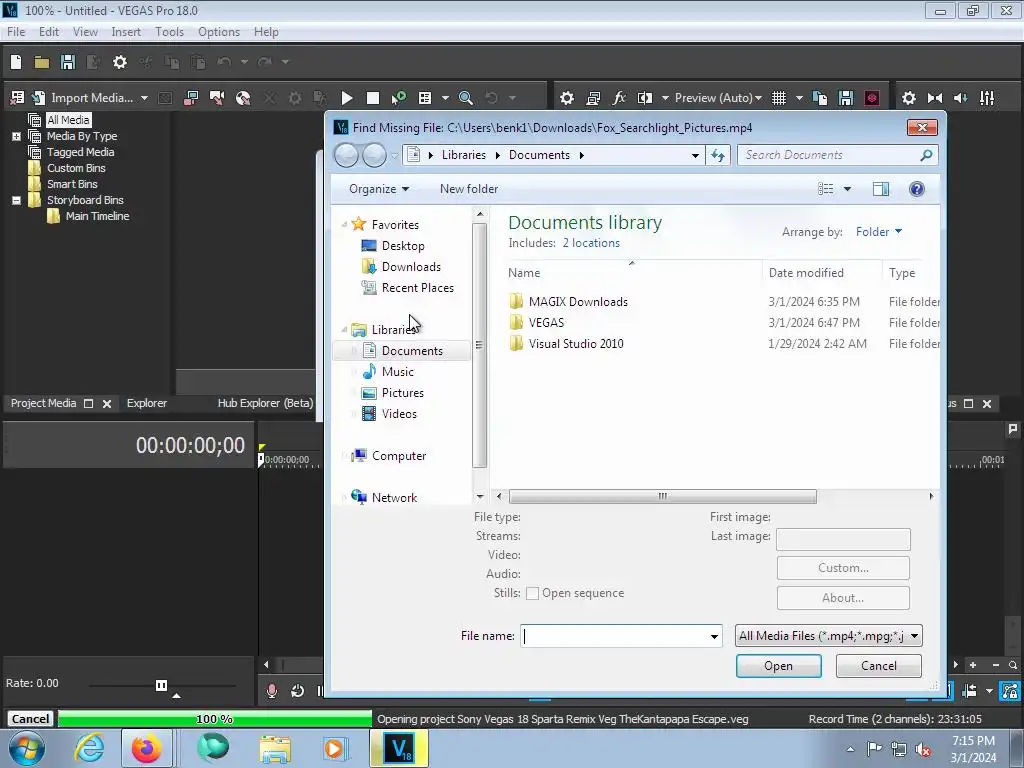This screenshot has height=768, width=1024.
Task: Click the Save project disk icon
Action: tap(67, 62)
